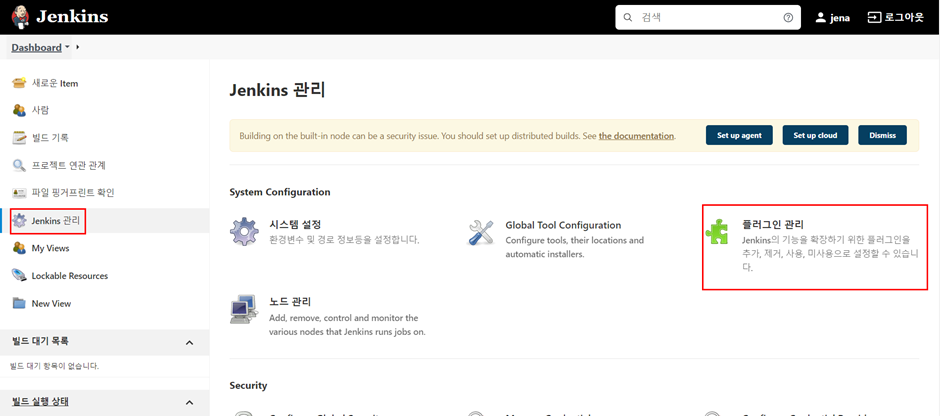Expand the breadcrumb right arrow after Dashboard
Viewport: 940px width, 416px height.
(x=78, y=47)
